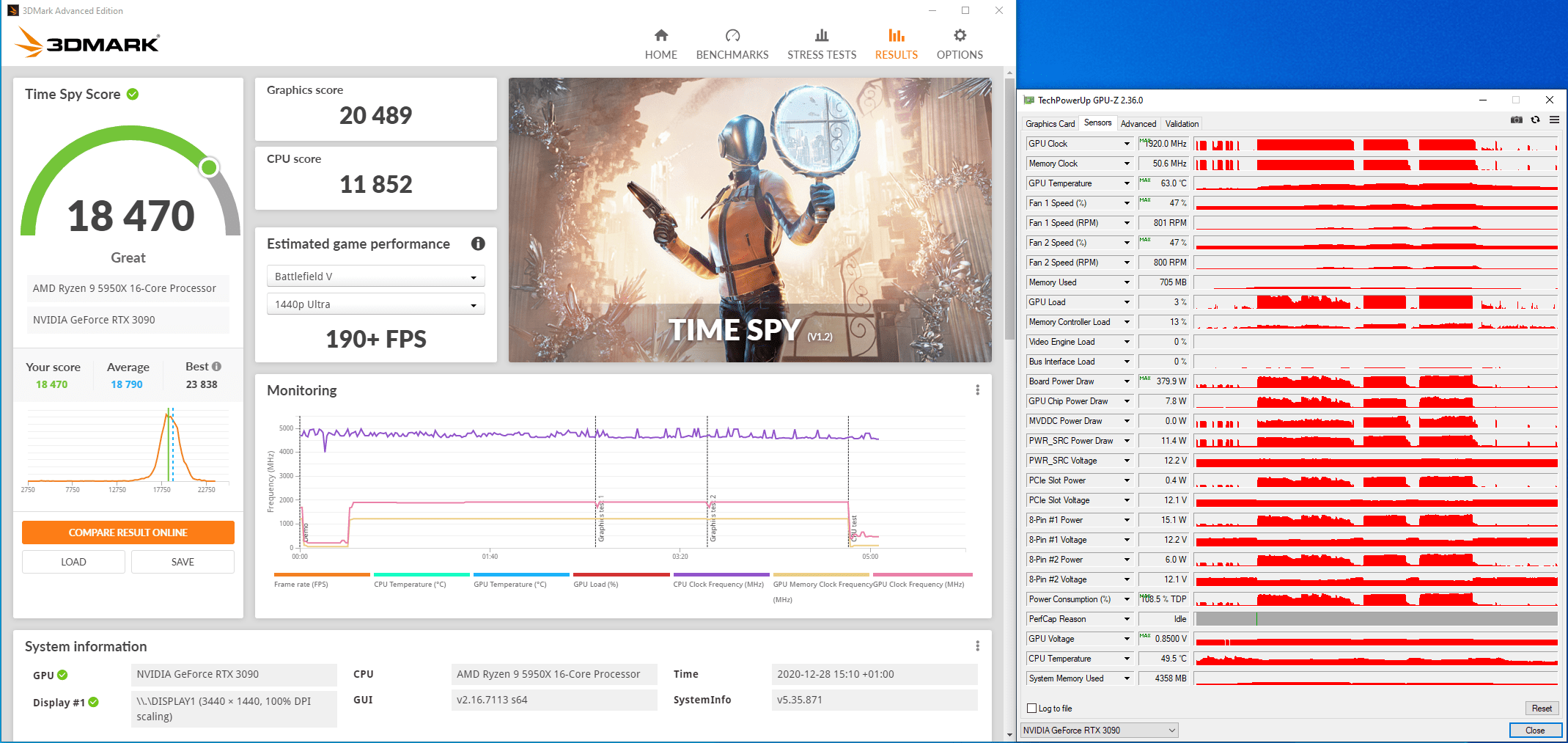
Task: Switch to the Graphics Card tab in GPU-Z
Action: click(x=1050, y=124)
